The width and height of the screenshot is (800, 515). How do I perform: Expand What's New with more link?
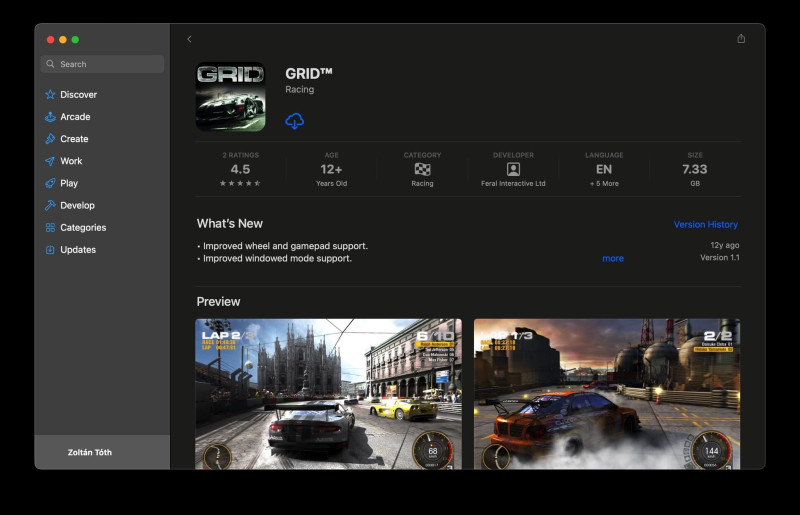click(x=613, y=258)
